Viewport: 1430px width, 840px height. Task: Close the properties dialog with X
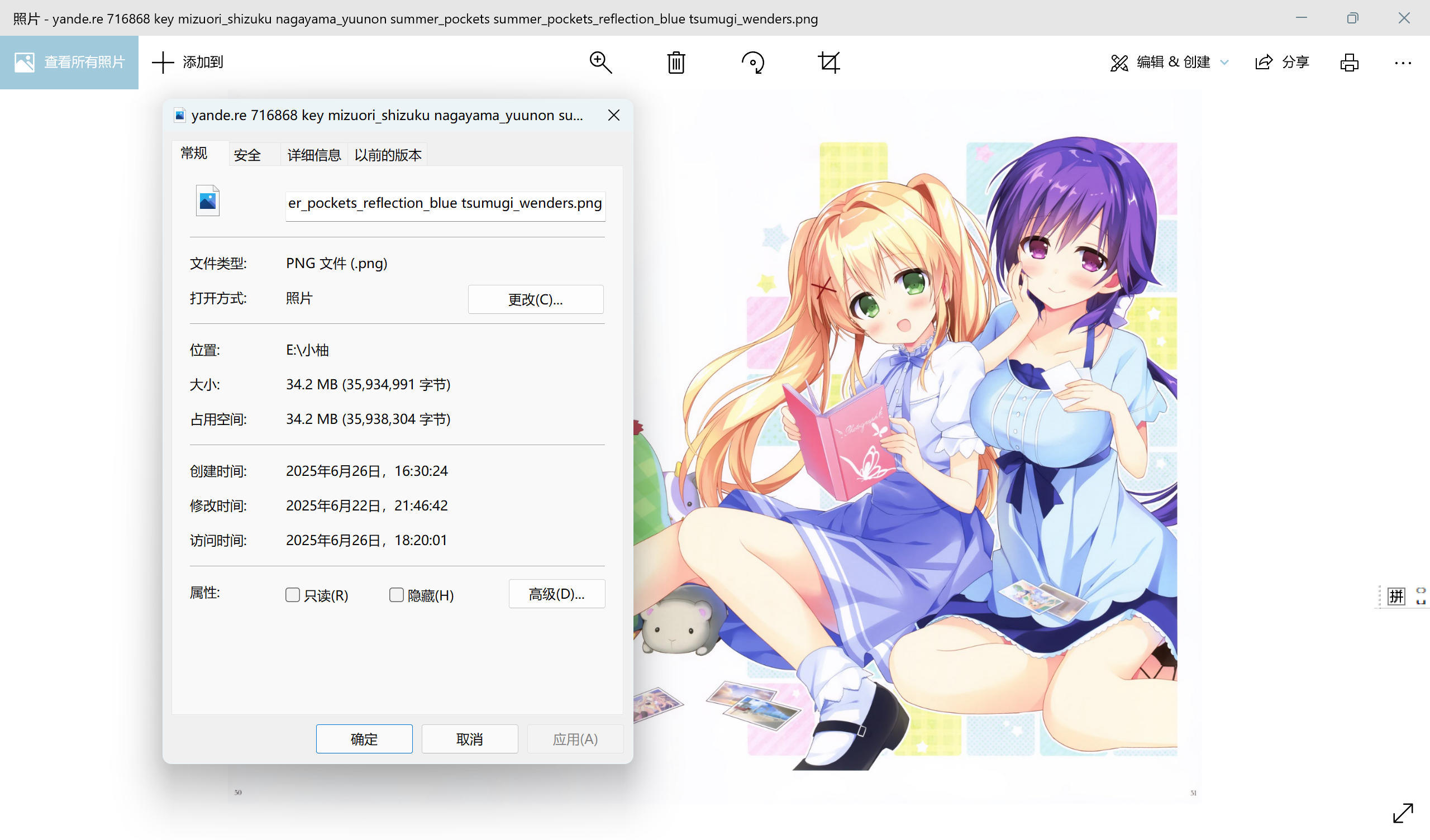[613, 115]
